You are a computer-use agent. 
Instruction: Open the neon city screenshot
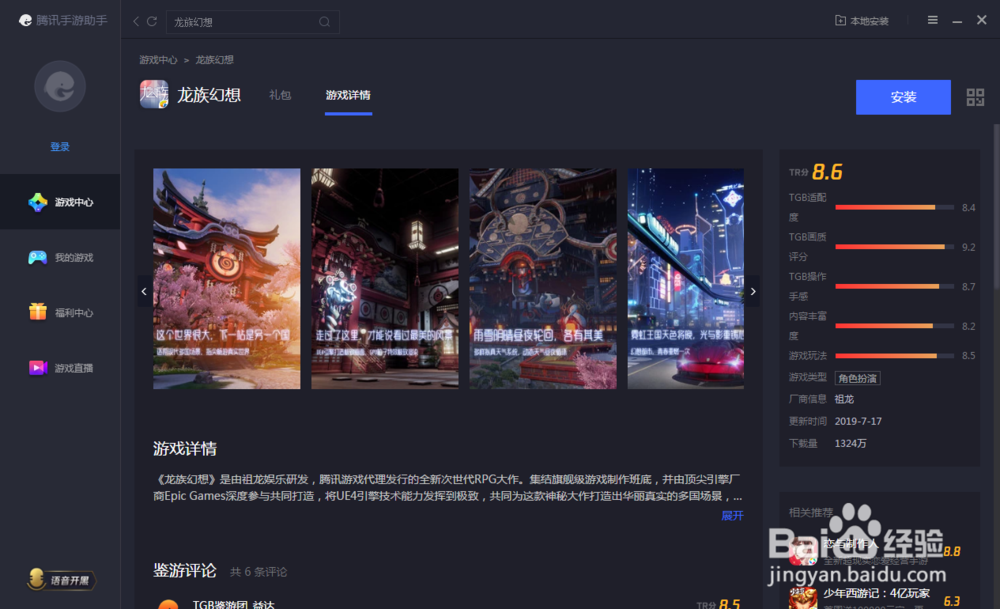(x=686, y=279)
